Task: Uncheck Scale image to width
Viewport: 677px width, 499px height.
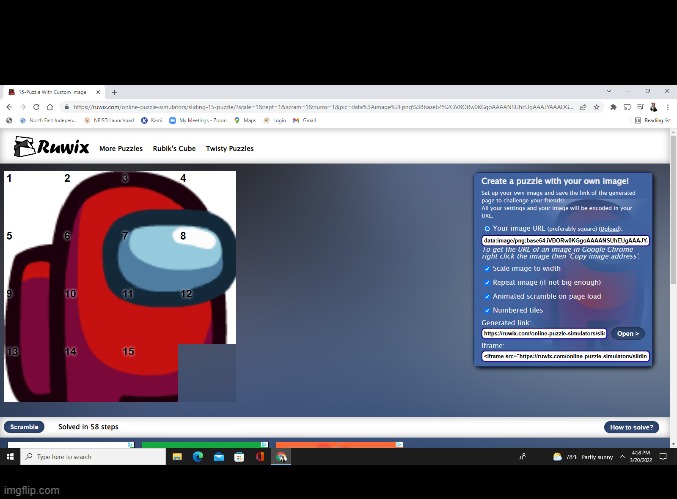Action: tap(487, 268)
